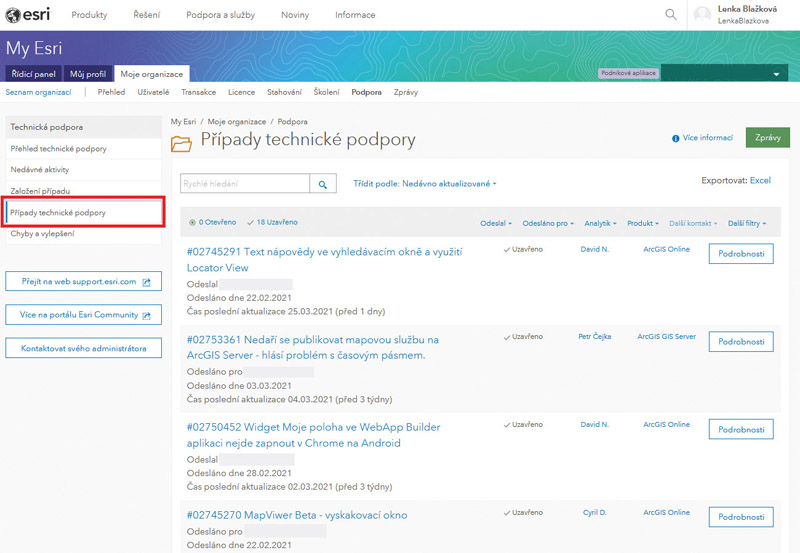
Task: Go to the Přehled subtab
Action: pyautogui.click(x=111, y=92)
